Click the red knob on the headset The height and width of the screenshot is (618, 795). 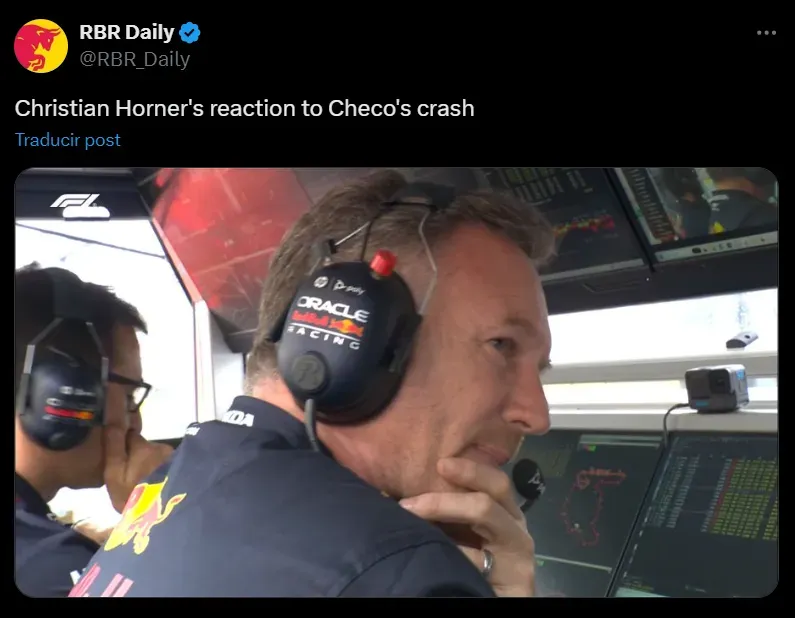click(x=383, y=263)
